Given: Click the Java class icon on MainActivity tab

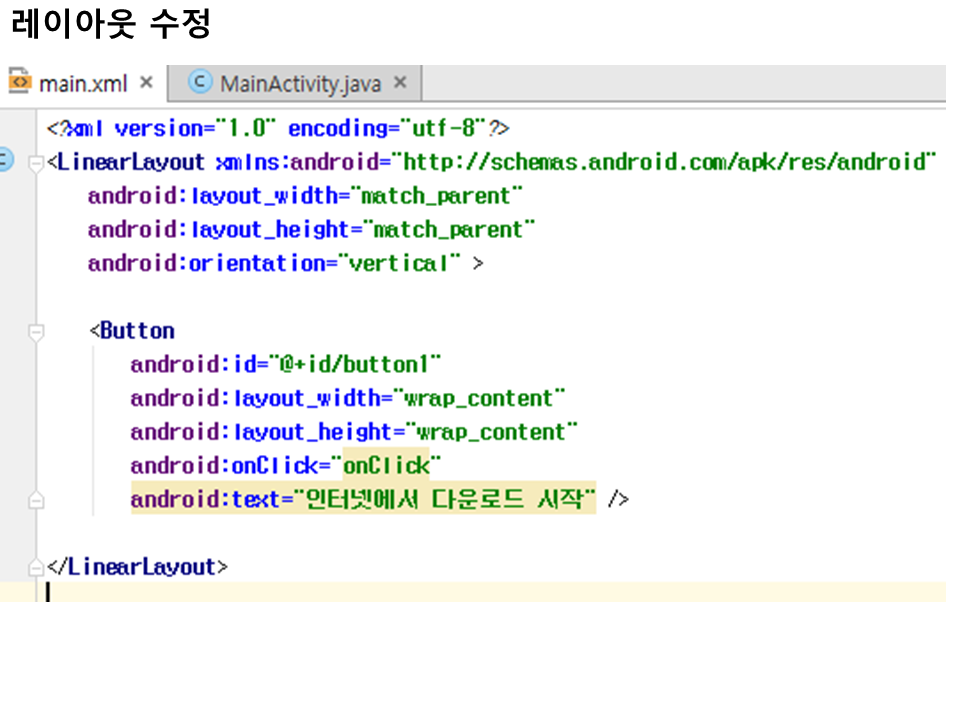Looking at the screenshot, I should [x=200, y=83].
